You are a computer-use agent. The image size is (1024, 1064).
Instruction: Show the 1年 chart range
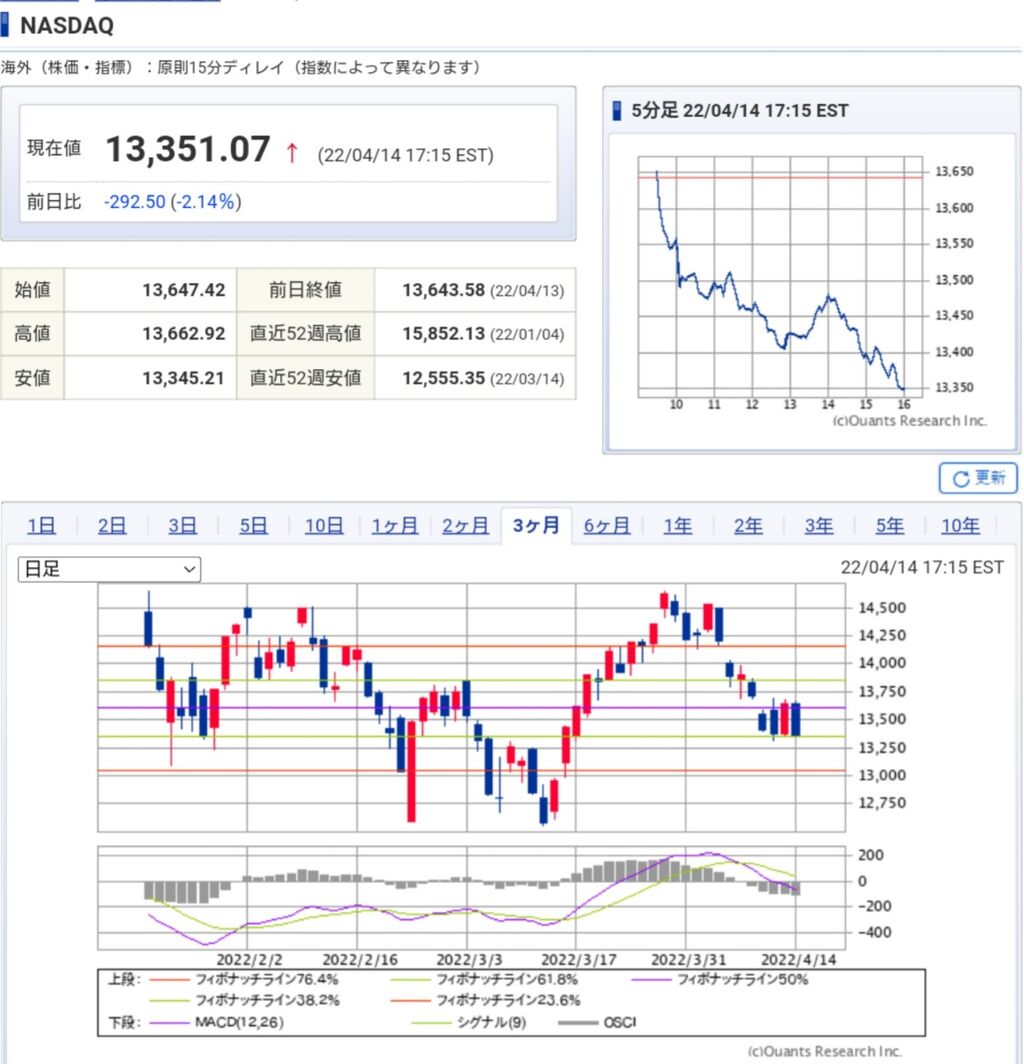tap(677, 525)
